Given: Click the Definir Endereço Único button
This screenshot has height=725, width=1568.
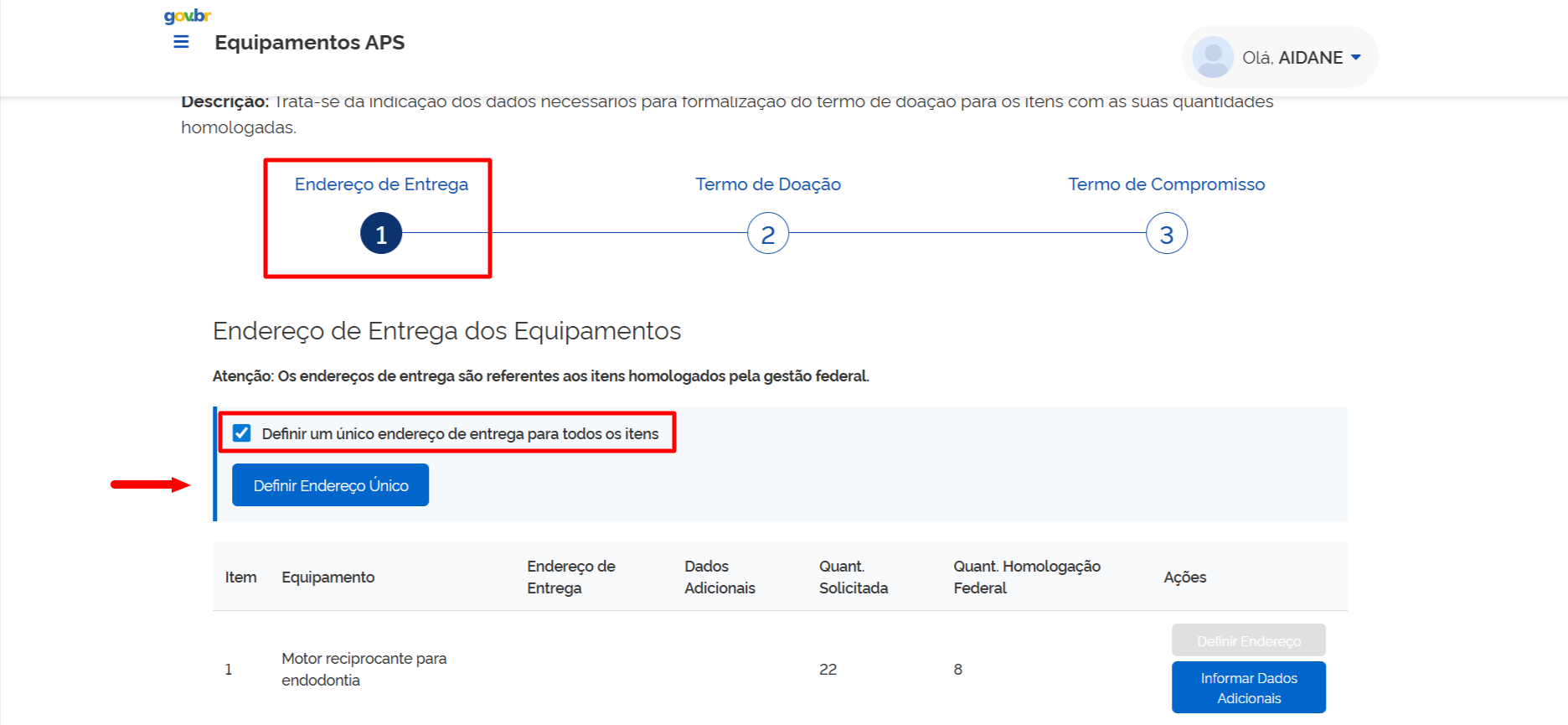Looking at the screenshot, I should [330, 485].
